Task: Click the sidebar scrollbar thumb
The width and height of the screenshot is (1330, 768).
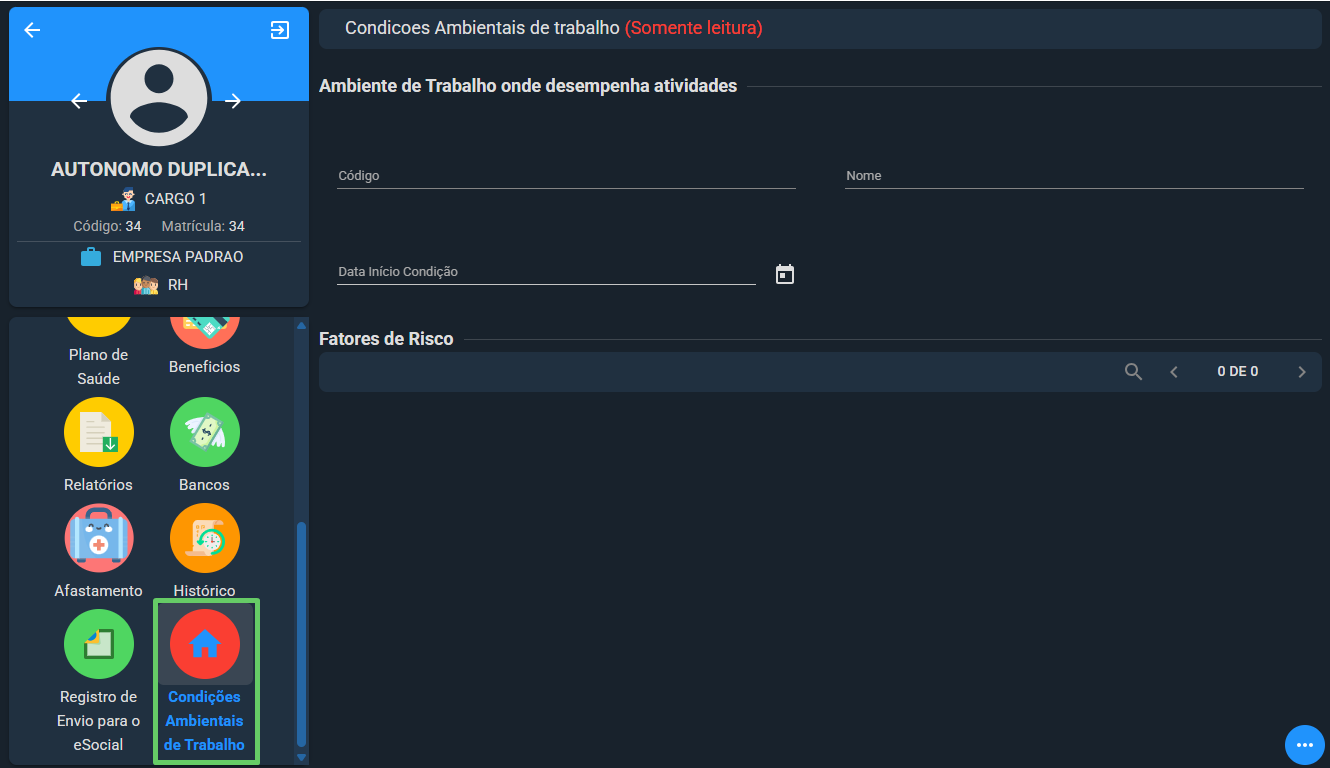Action: 302,634
